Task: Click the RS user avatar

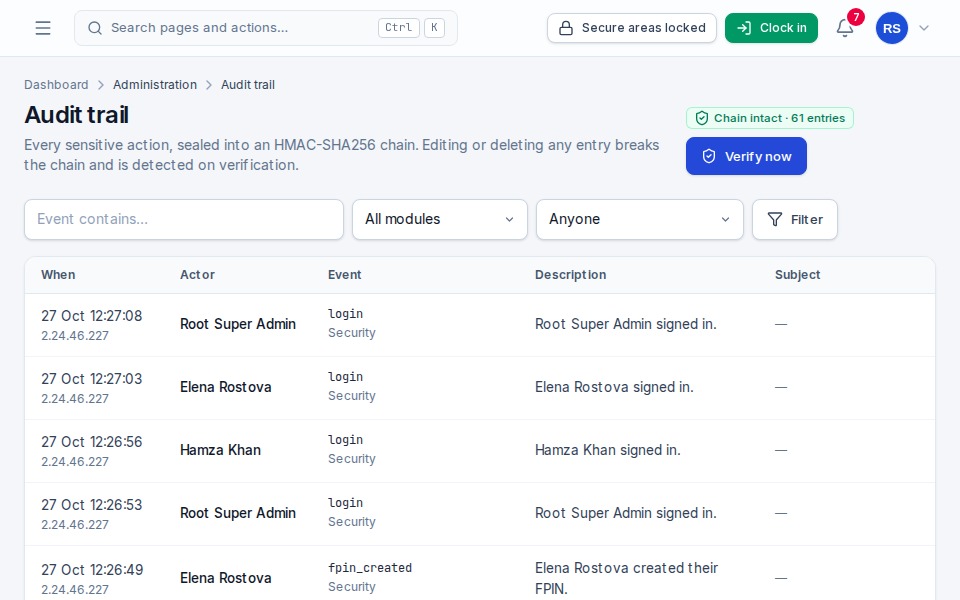Action: coord(891,28)
